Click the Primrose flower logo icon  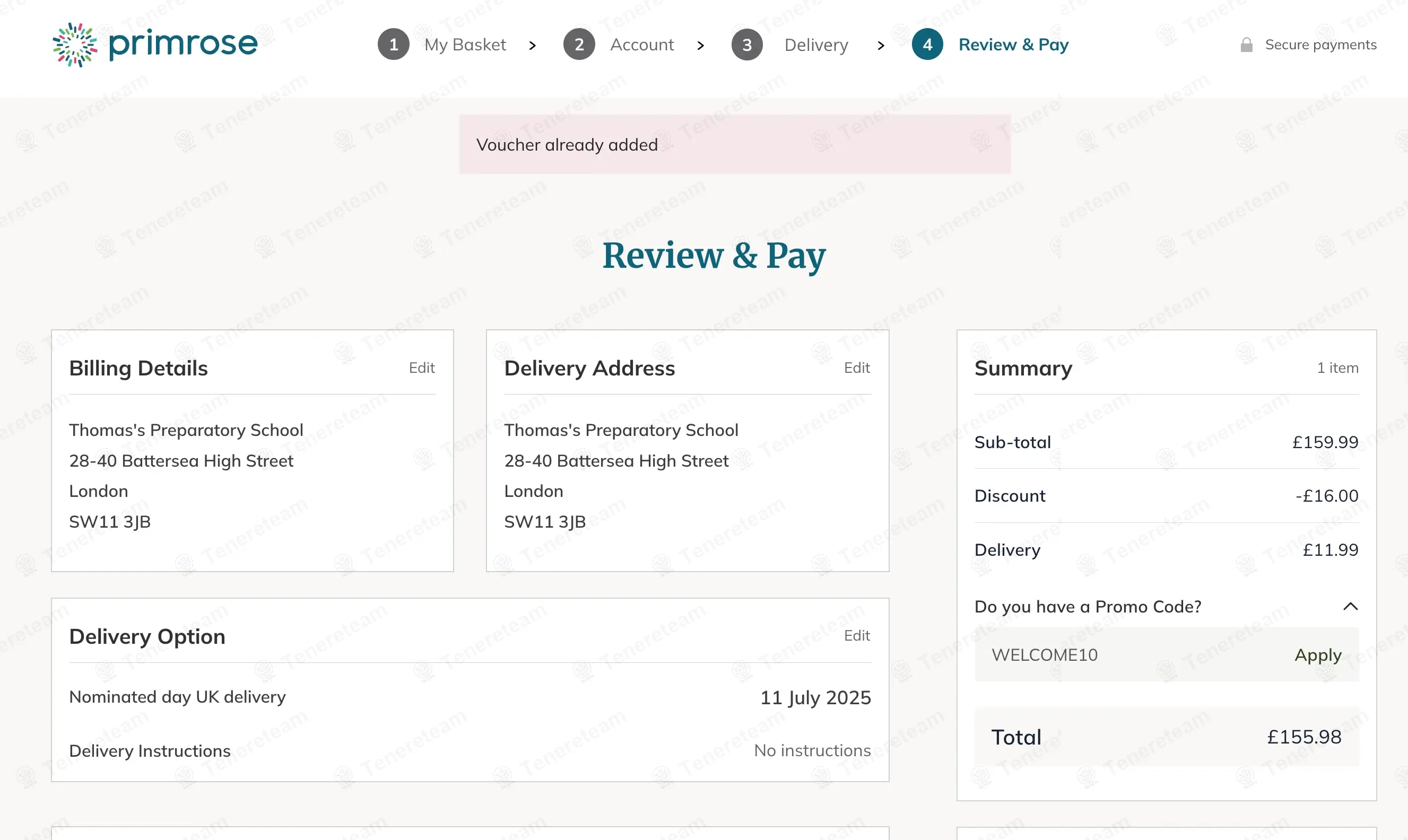75,45
